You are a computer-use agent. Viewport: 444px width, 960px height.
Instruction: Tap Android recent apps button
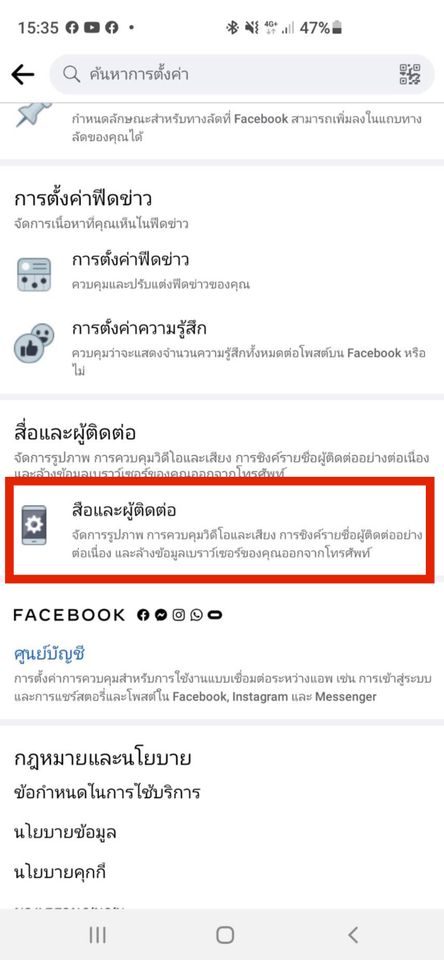[x=97, y=934]
